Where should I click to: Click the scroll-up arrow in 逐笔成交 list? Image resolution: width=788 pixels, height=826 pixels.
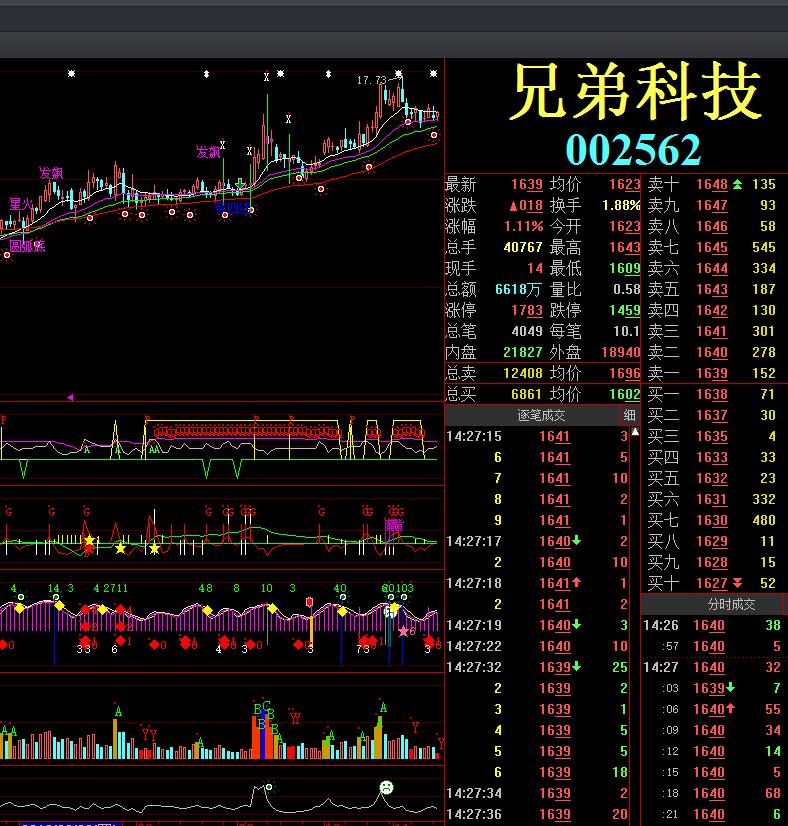click(635, 432)
